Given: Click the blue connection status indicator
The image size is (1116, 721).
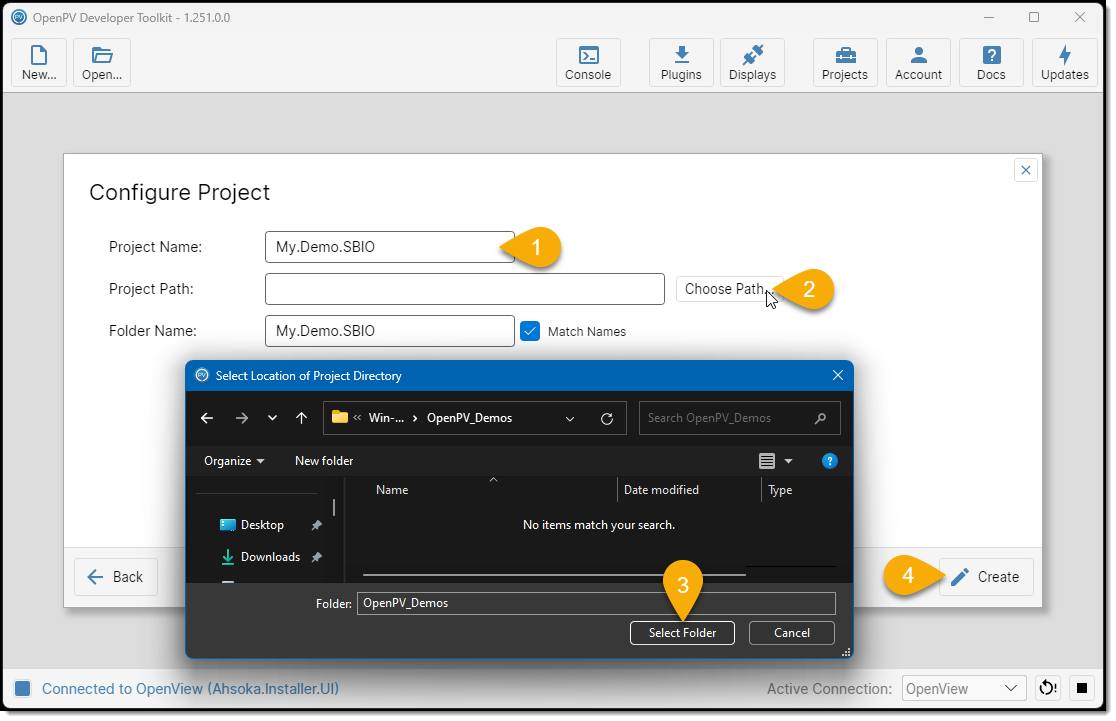Looking at the screenshot, I should 23,688.
